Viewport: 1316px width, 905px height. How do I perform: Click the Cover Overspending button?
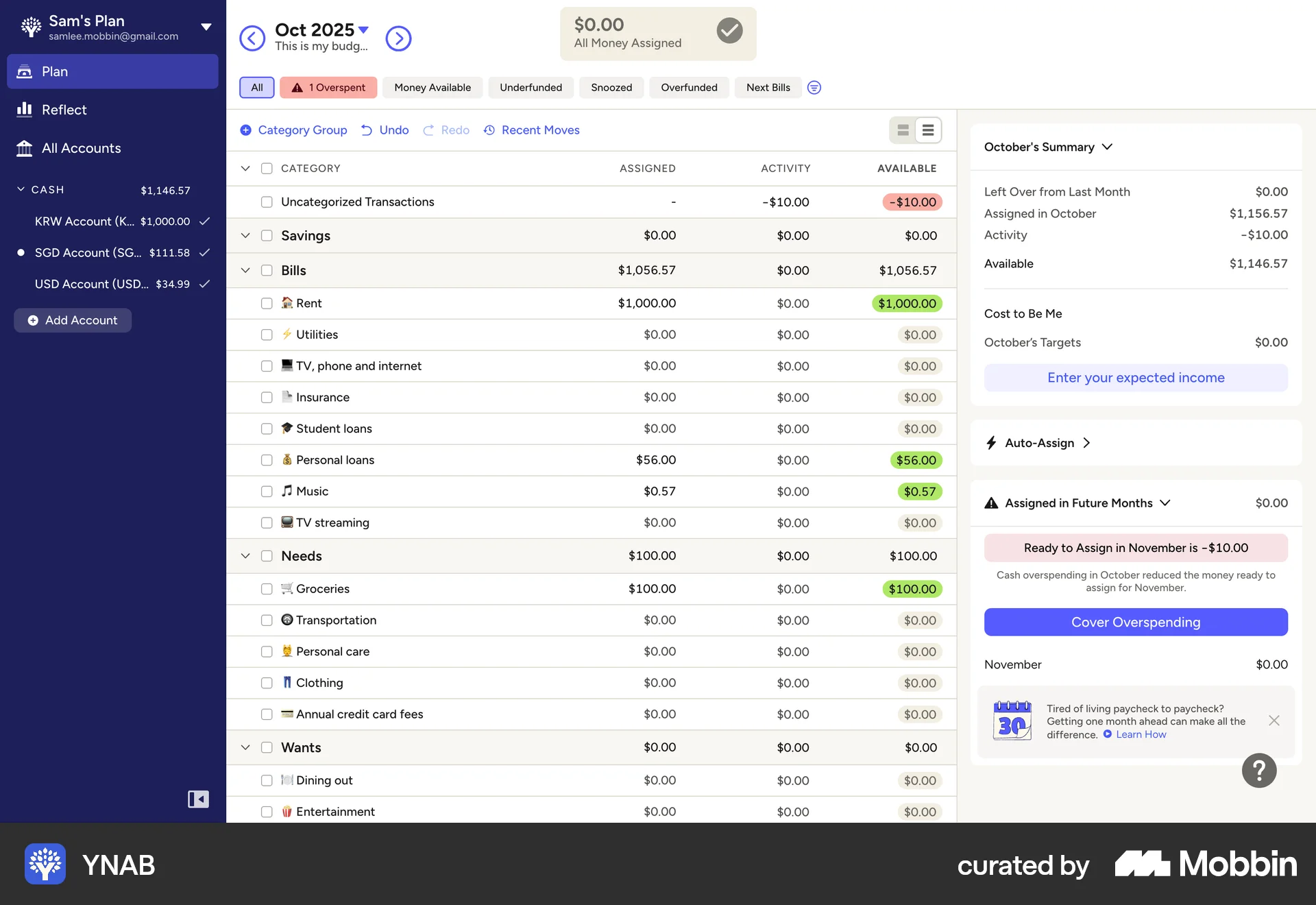coord(1136,622)
